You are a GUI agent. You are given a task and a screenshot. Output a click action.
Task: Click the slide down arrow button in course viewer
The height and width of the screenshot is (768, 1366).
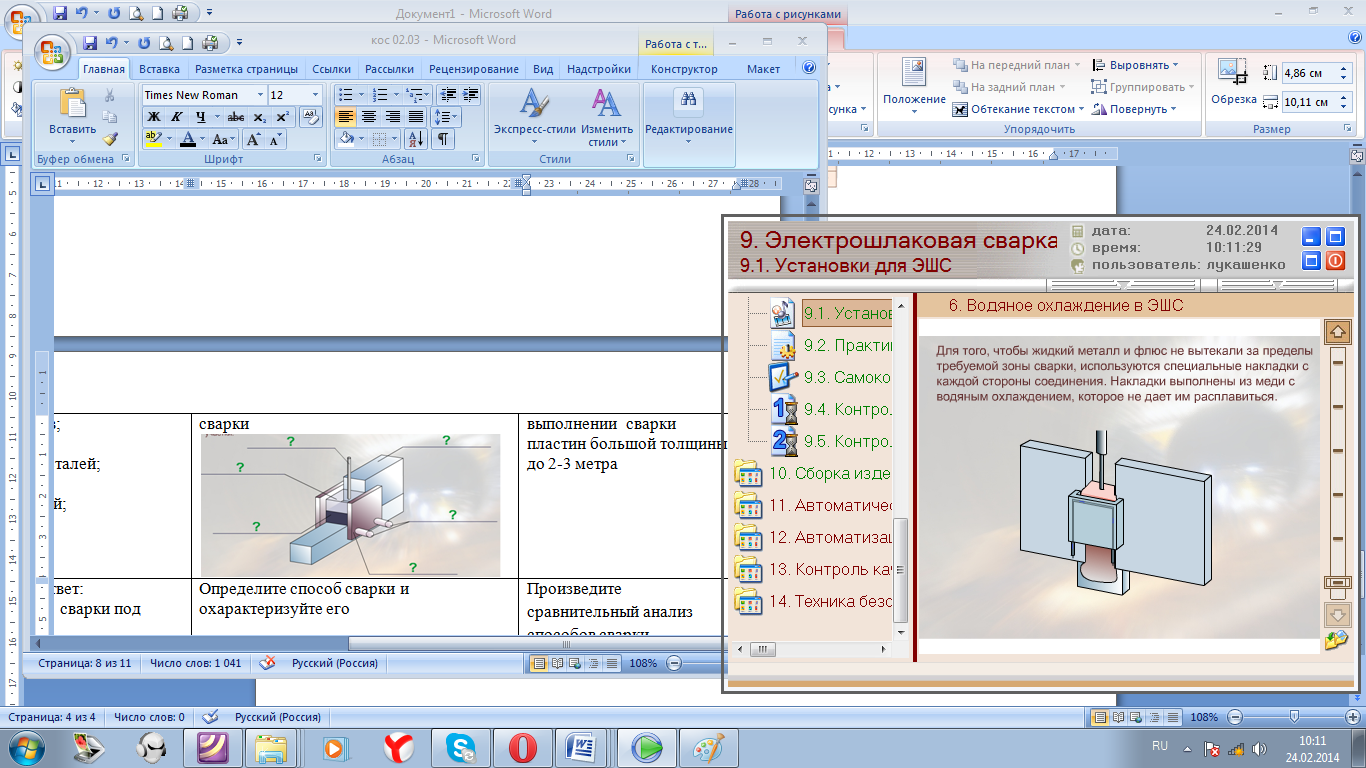pyautogui.click(x=1337, y=614)
